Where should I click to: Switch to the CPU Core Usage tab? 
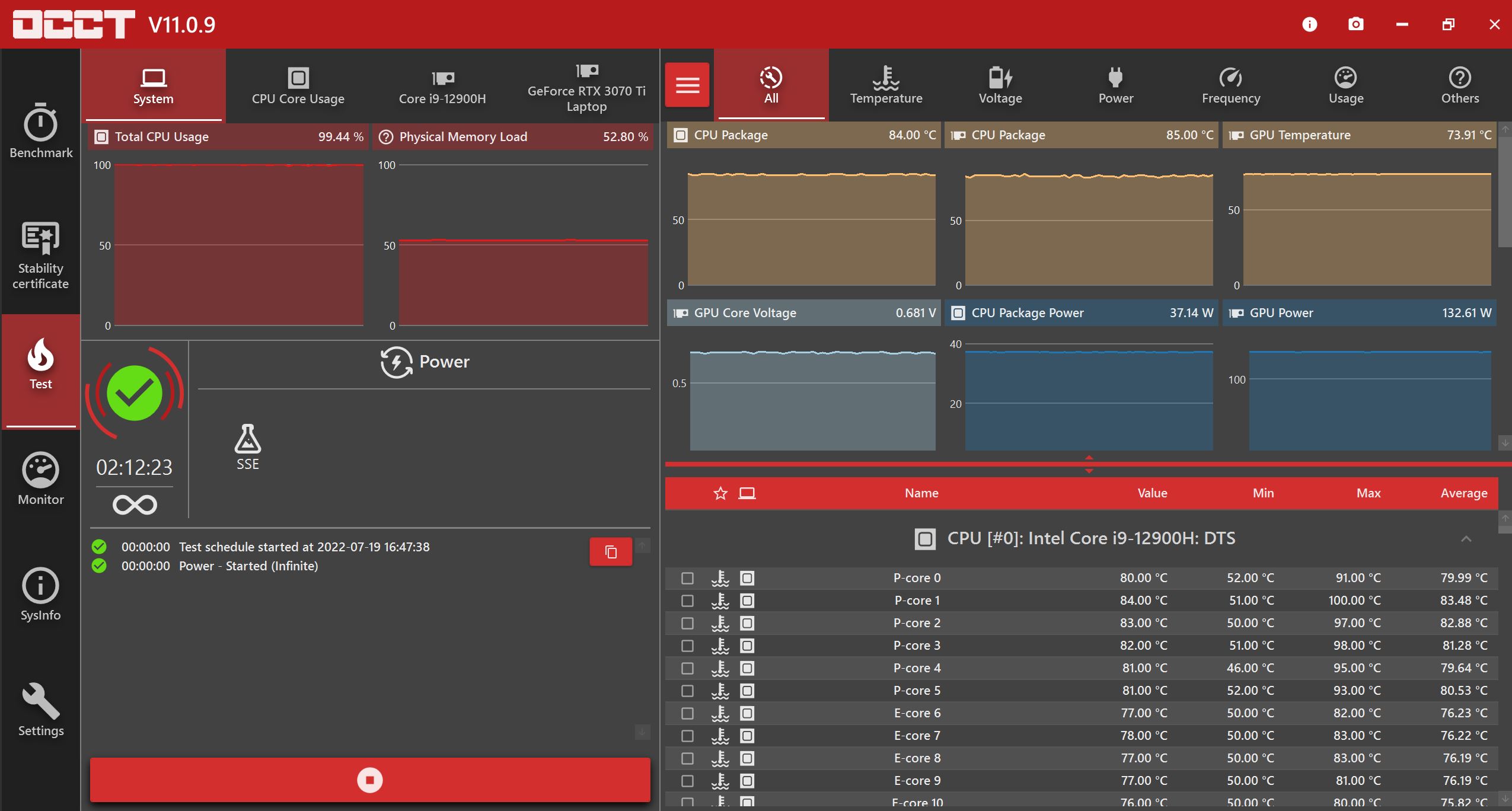[298, 86]
